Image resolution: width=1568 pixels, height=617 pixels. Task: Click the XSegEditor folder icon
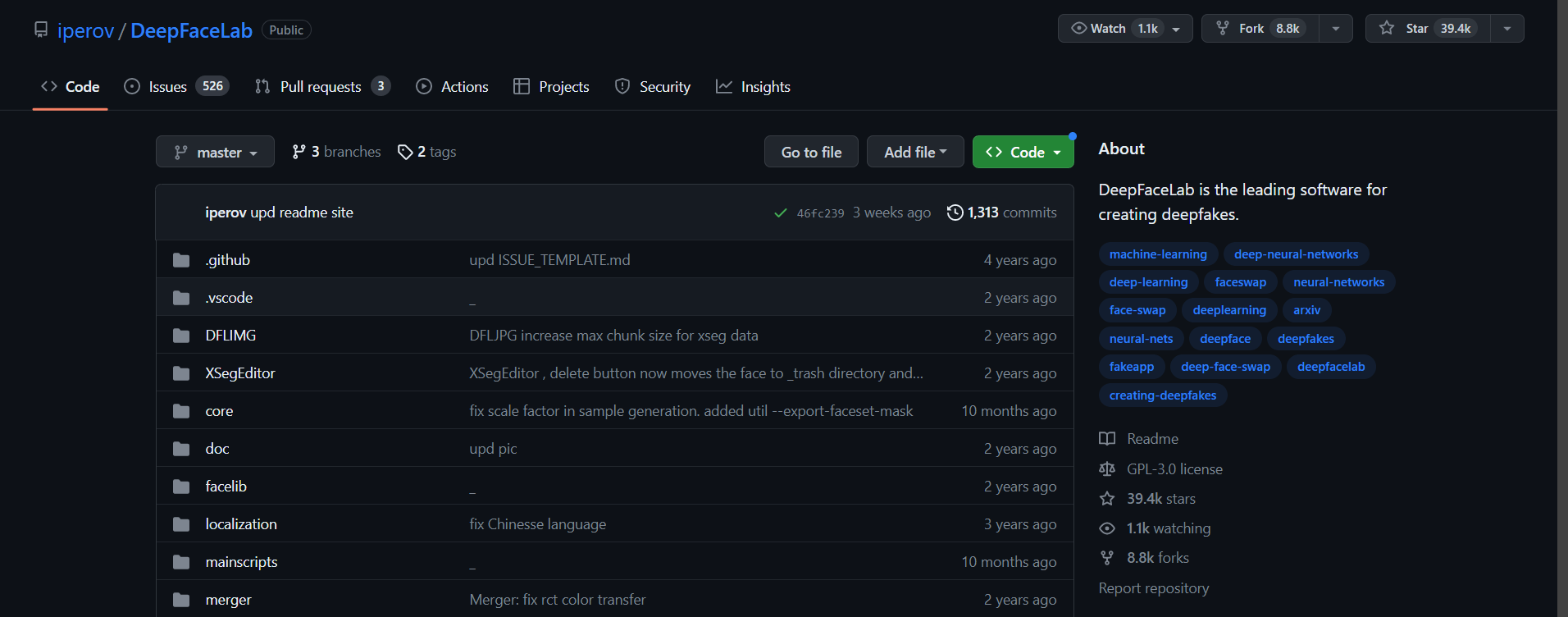point(181,373)
